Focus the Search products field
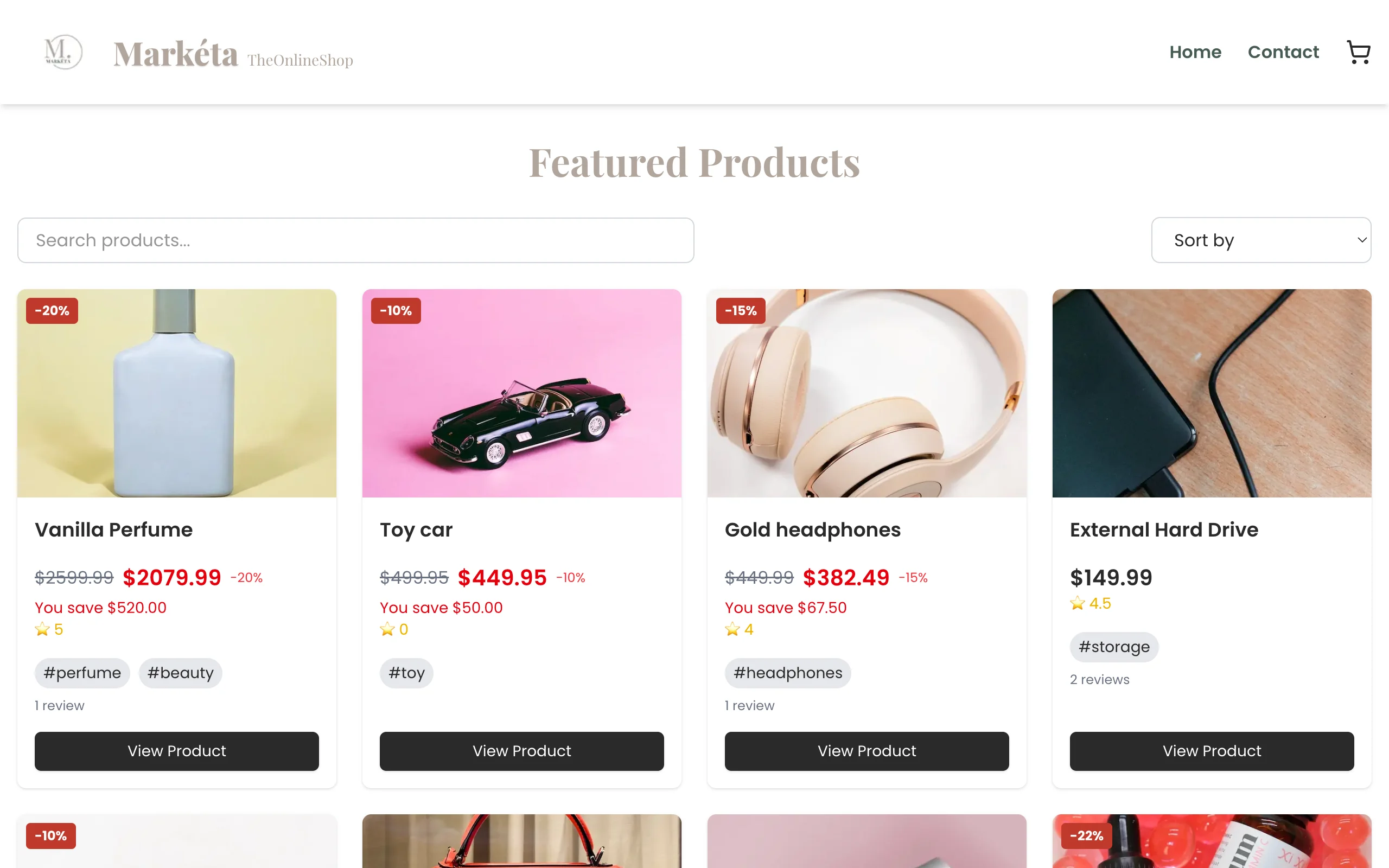 [x=356, y=240]
